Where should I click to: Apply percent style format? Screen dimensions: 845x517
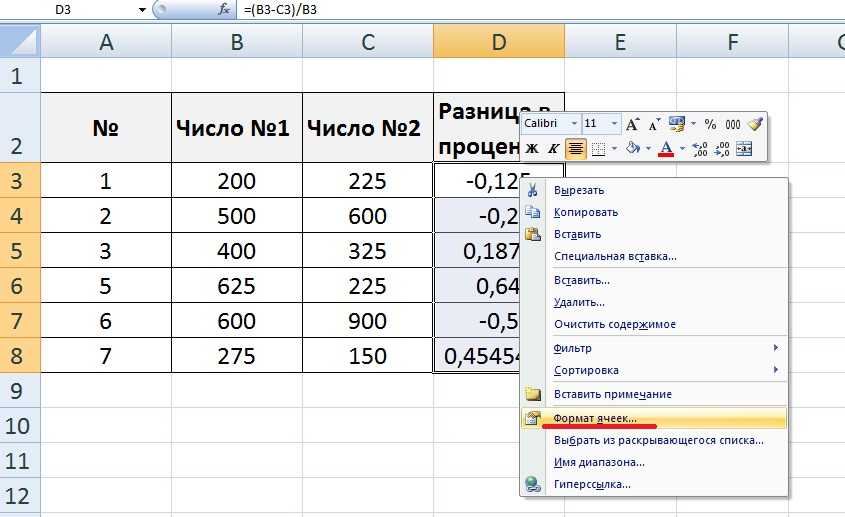(x=710, y=125)
